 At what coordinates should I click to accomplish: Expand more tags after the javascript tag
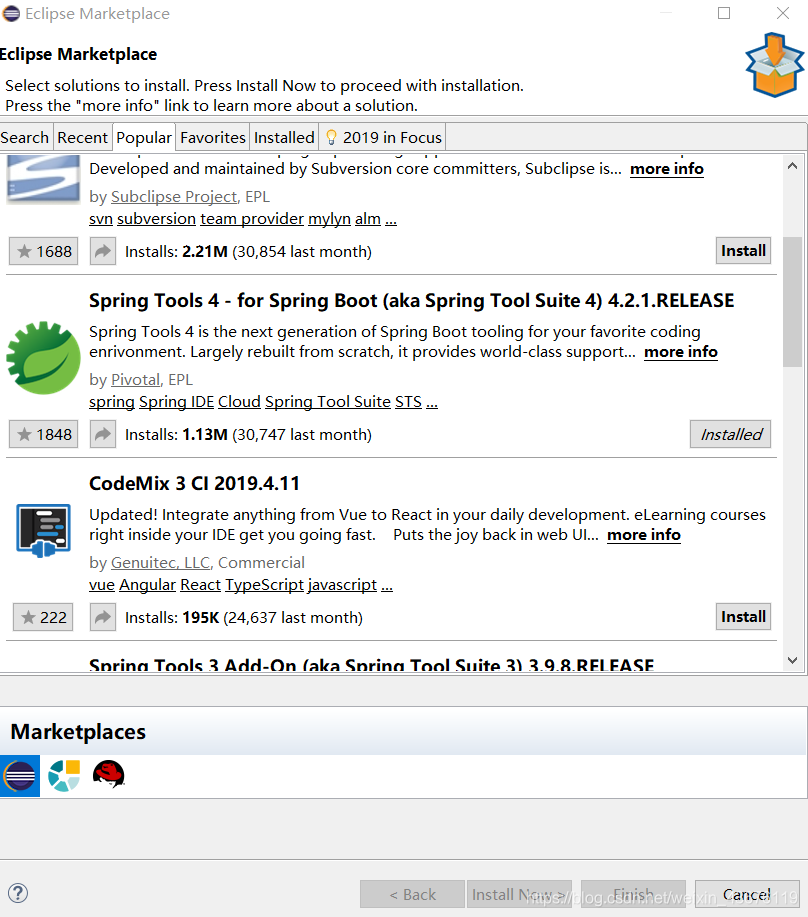pos(387,587)
